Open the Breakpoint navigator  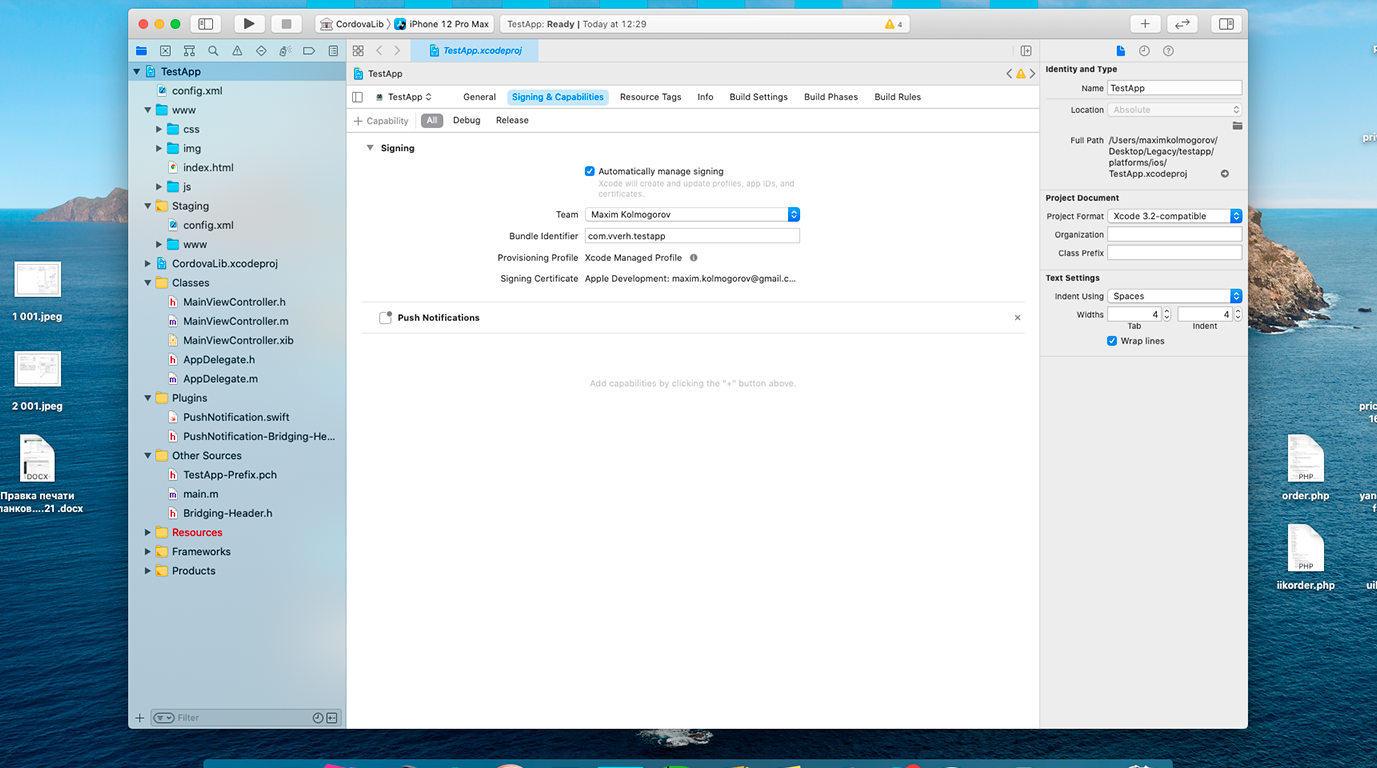point(309,51)
